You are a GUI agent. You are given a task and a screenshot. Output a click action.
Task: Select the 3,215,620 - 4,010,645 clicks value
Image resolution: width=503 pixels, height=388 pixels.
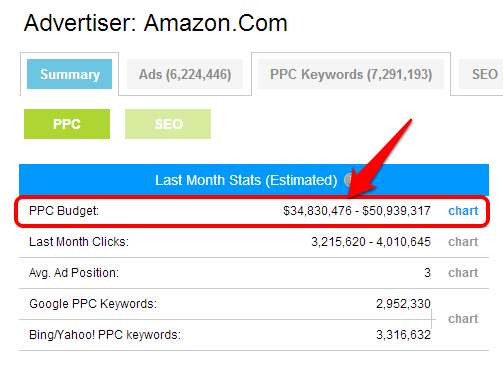pyautogui.click(x=371, y=242)
